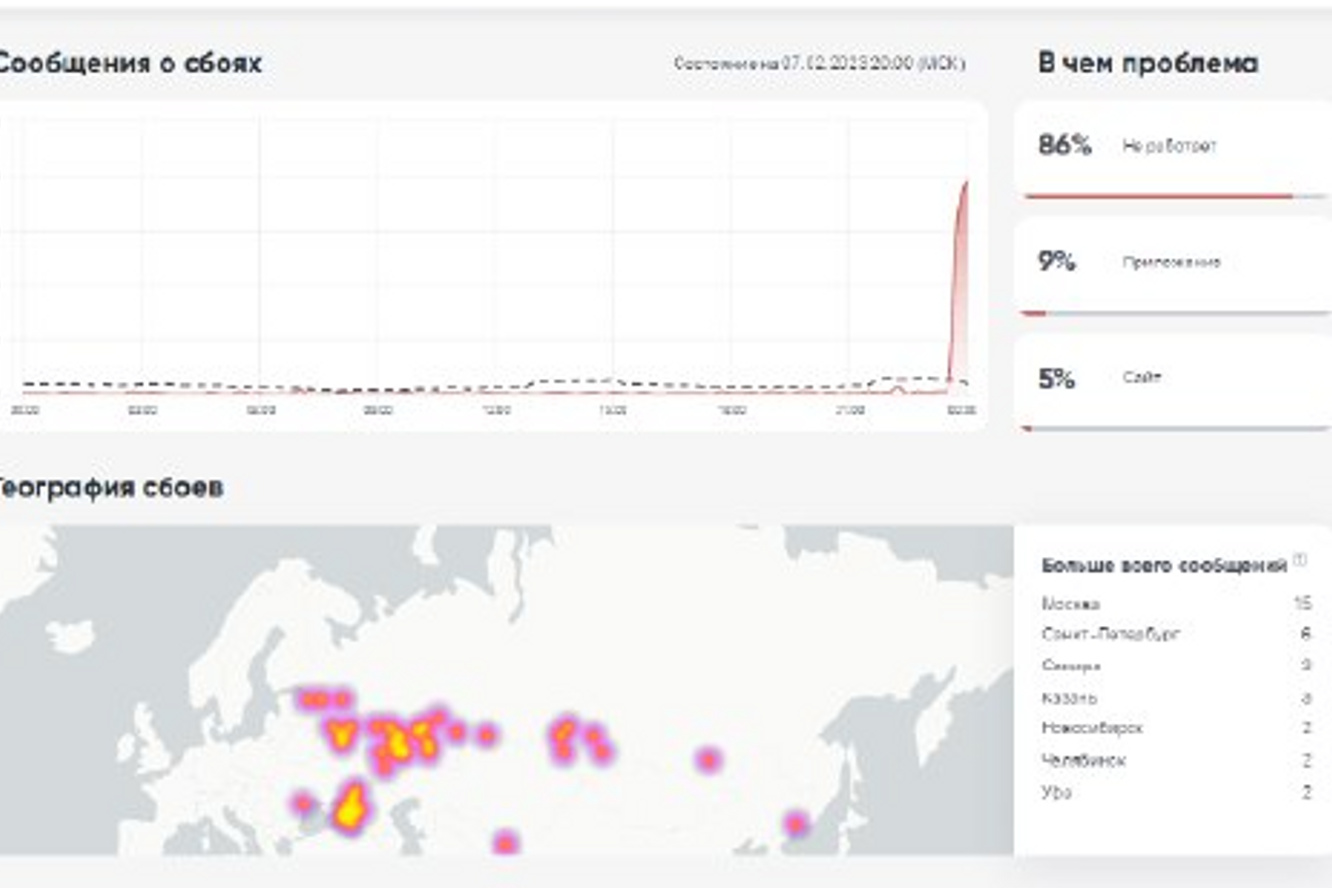Click the red progress bar under 86%
The image size is (1332, 888).
[x=1158, y=197]
